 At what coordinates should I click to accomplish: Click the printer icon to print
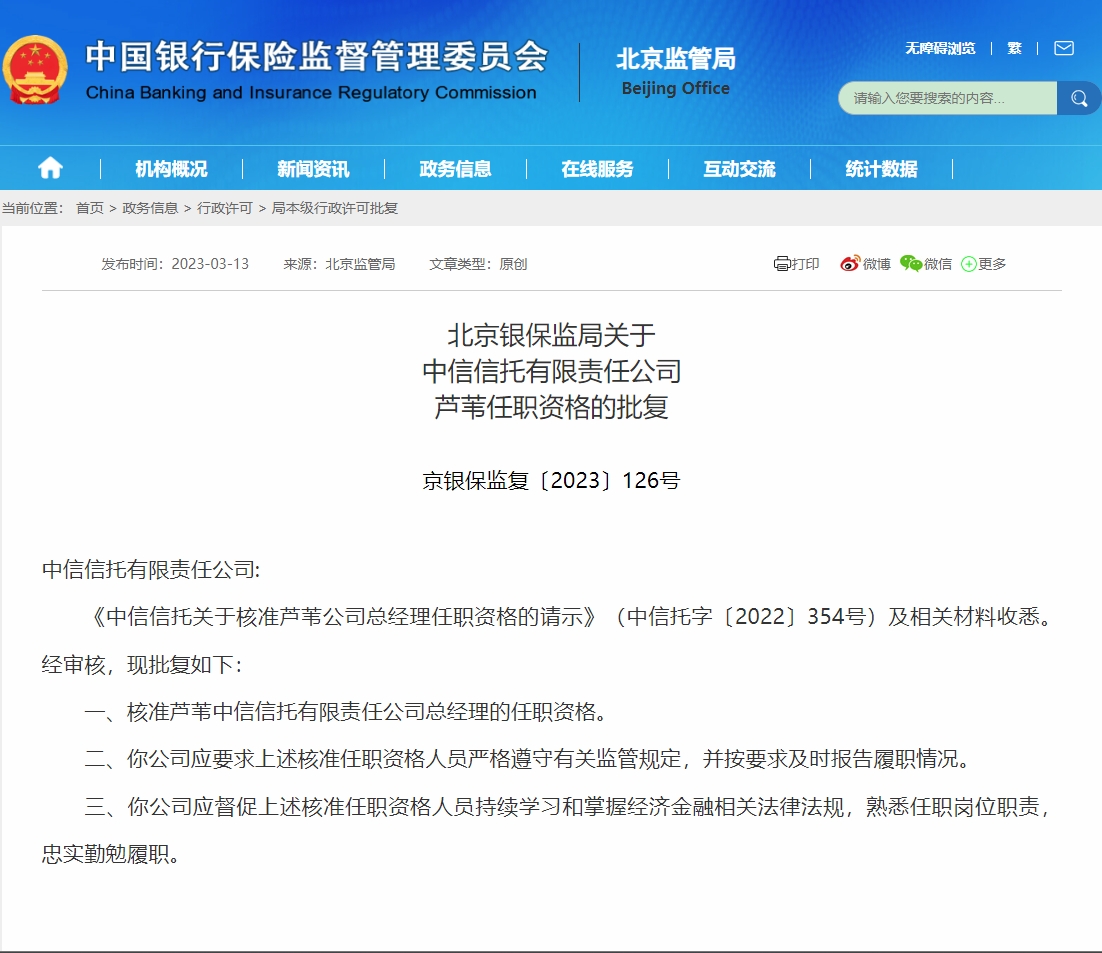(x=782, y=264)
